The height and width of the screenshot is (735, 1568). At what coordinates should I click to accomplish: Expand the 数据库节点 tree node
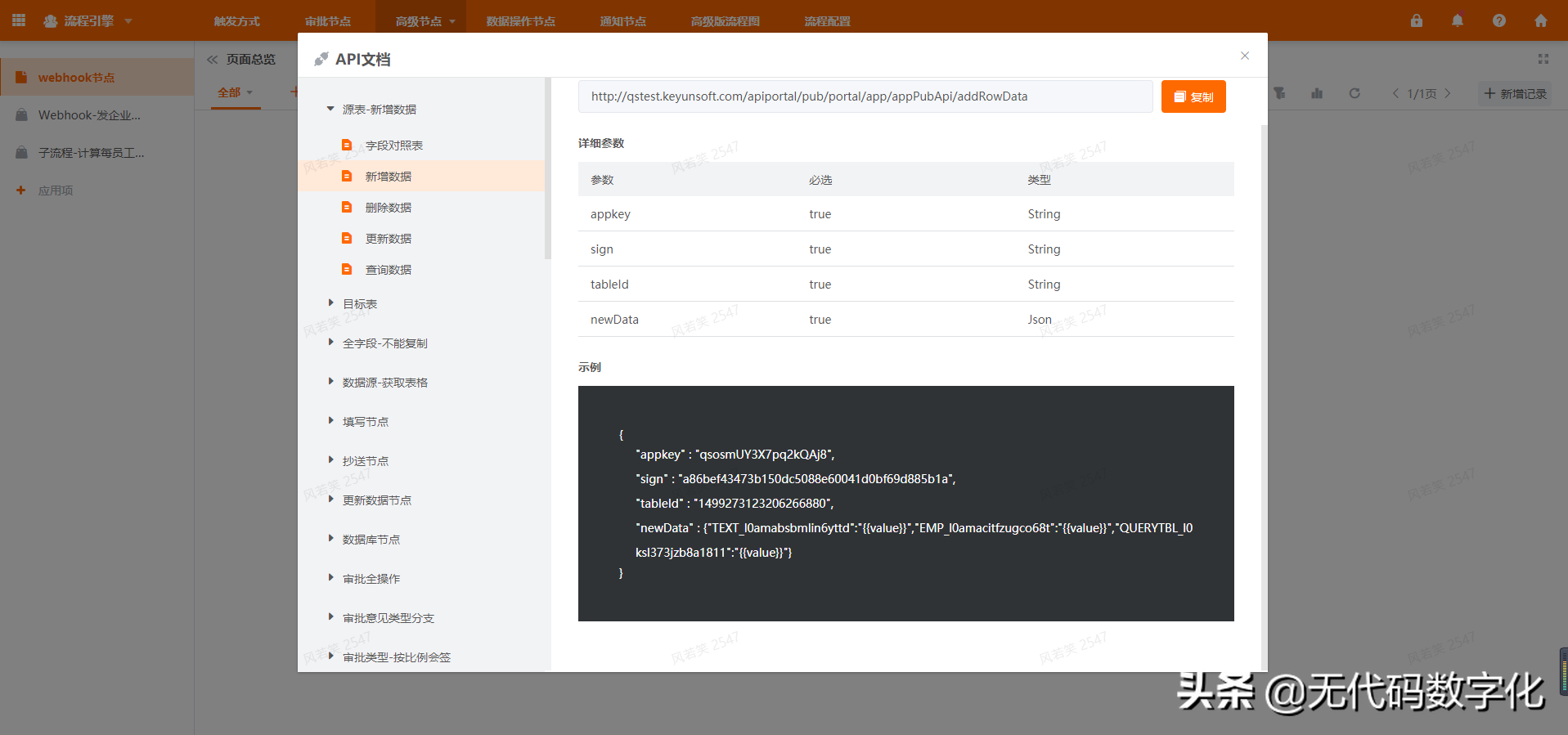coord(330,538)
